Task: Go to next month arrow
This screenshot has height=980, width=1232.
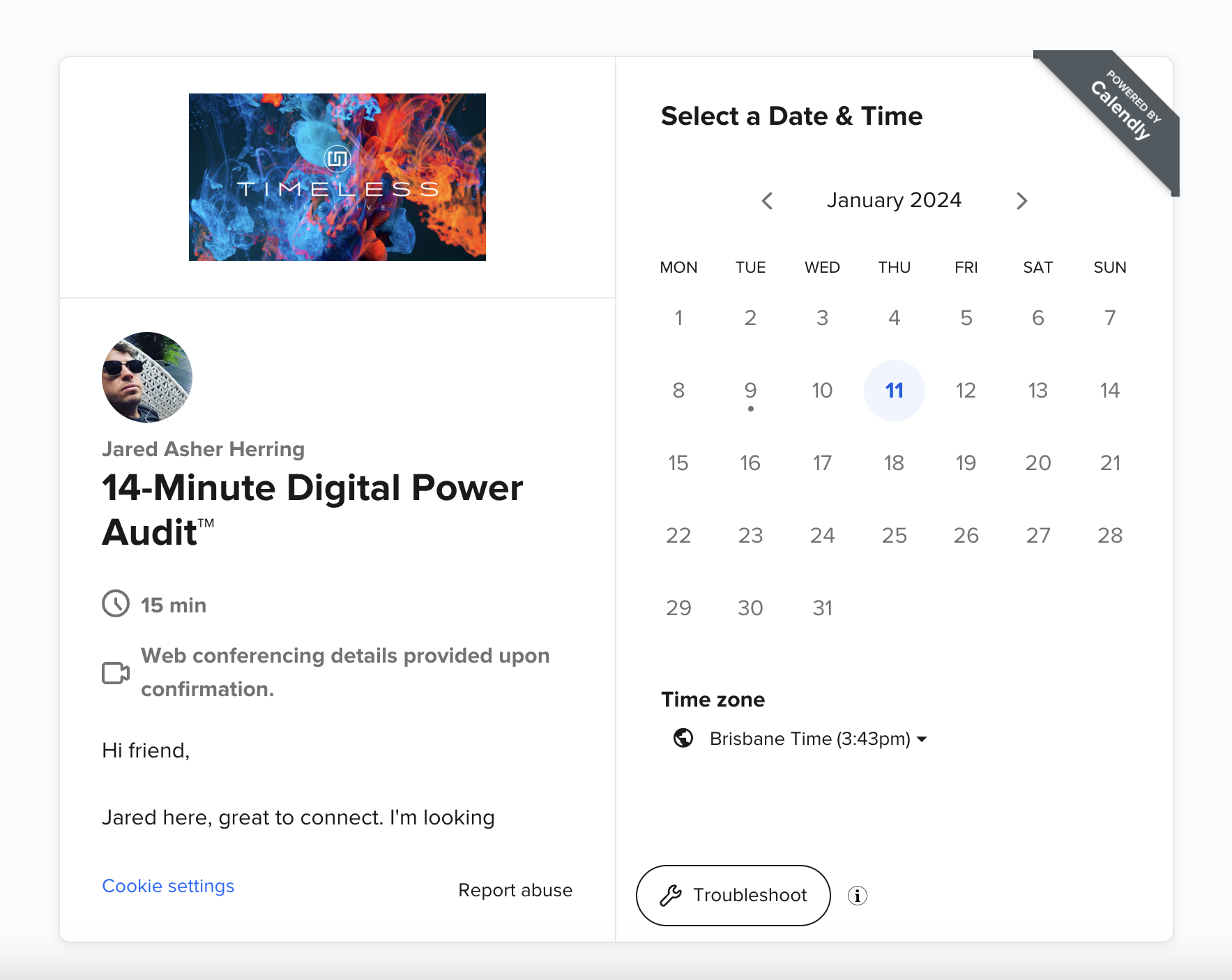Action: (x=1022, y=201)
